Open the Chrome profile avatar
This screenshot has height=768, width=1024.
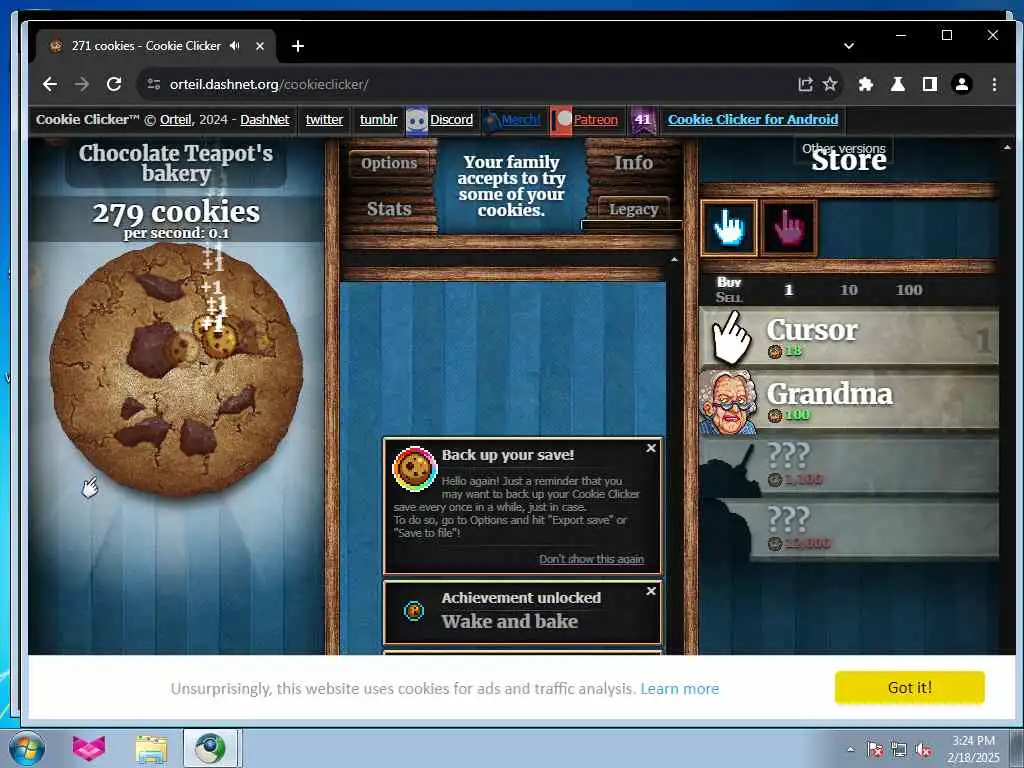(x=962, y=84)
